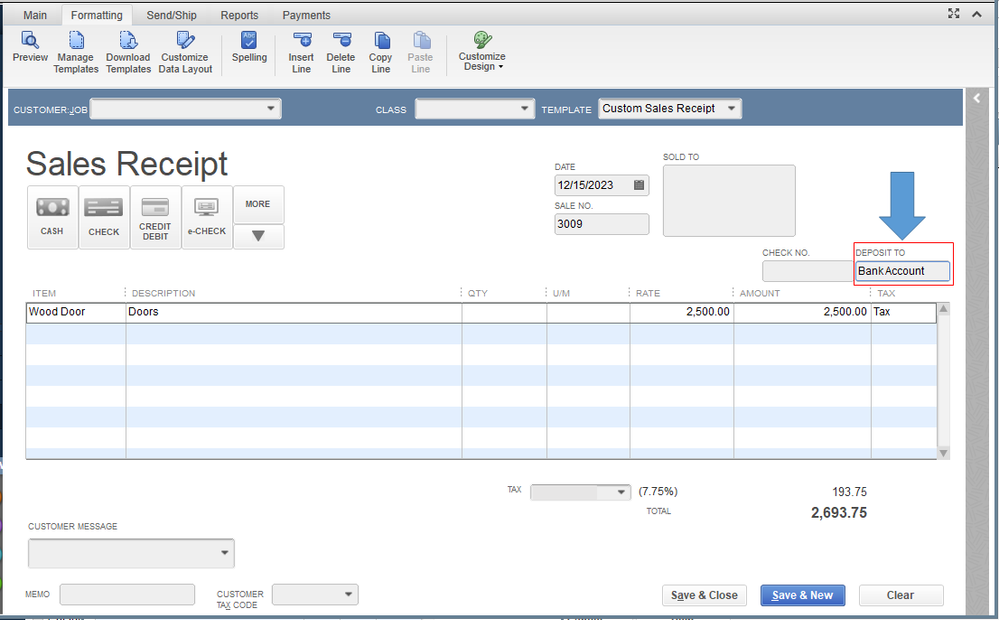Switch to the Send/Ship tab
The width and height of the screenshot is (999, 620).
[x=171, y=15]
